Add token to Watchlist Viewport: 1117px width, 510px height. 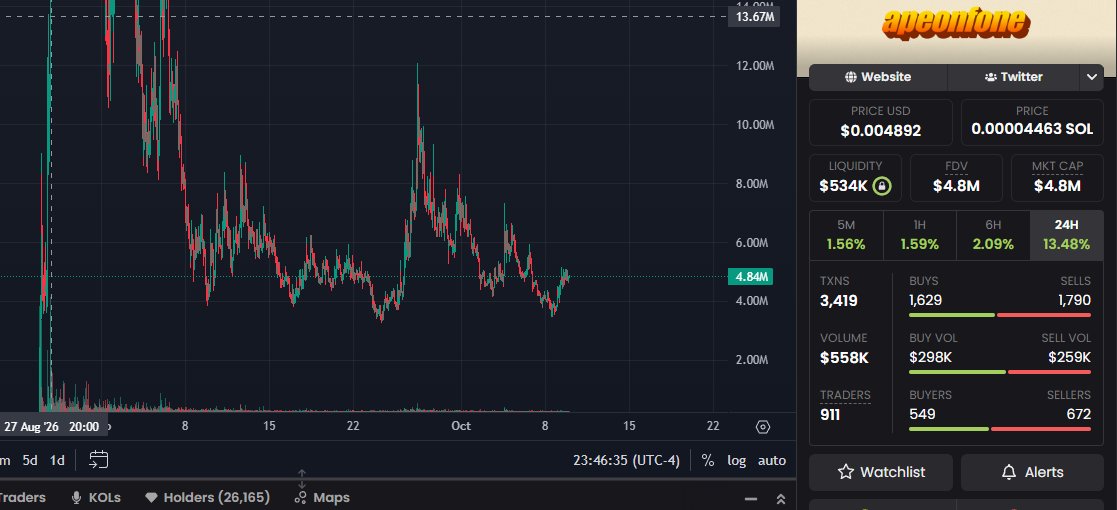point(880,472)
